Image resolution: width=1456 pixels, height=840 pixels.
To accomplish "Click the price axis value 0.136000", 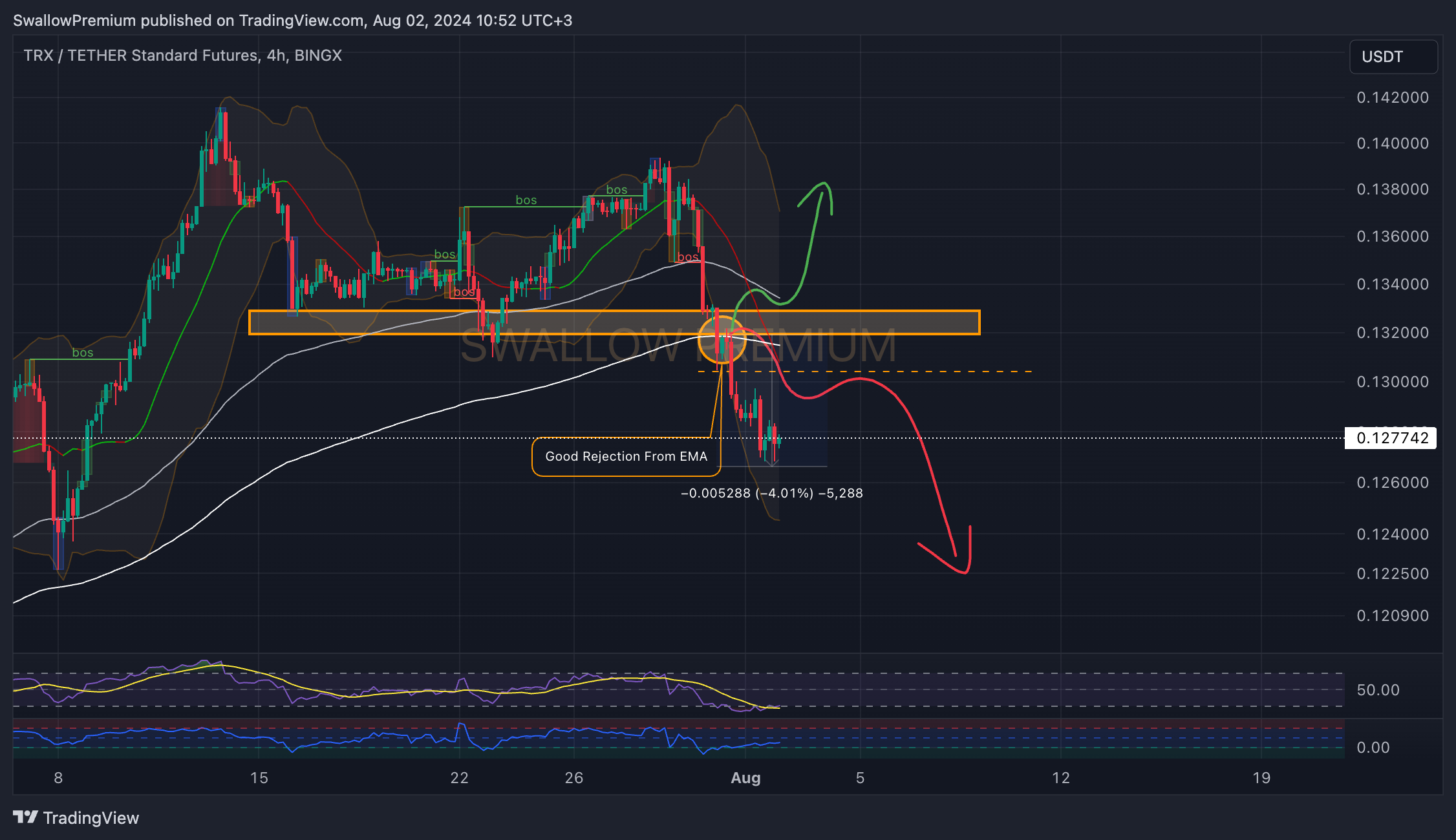I will 1393,236.
